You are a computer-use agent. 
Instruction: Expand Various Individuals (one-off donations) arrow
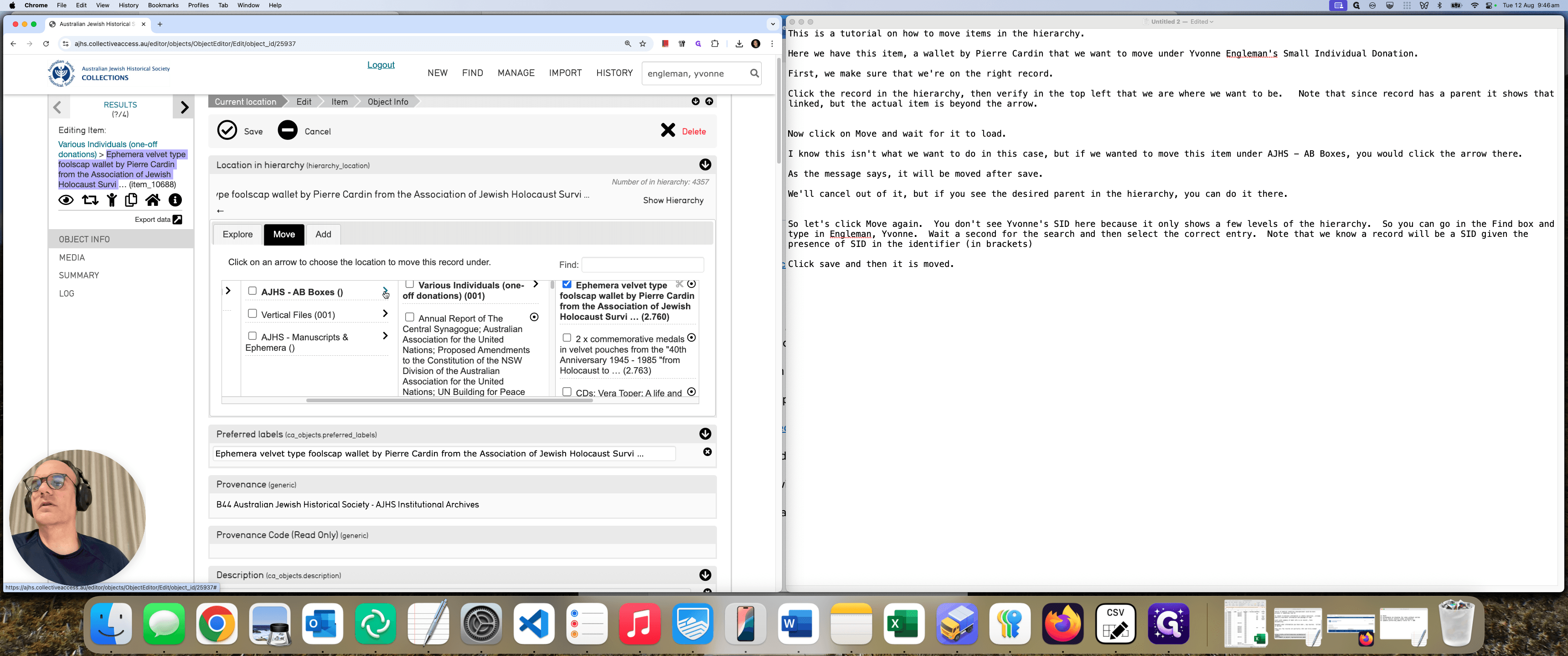tap(536, 284)
